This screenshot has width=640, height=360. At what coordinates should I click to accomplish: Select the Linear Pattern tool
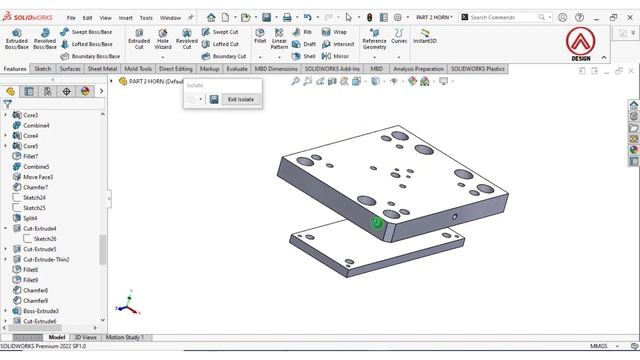tap(279, 39)
